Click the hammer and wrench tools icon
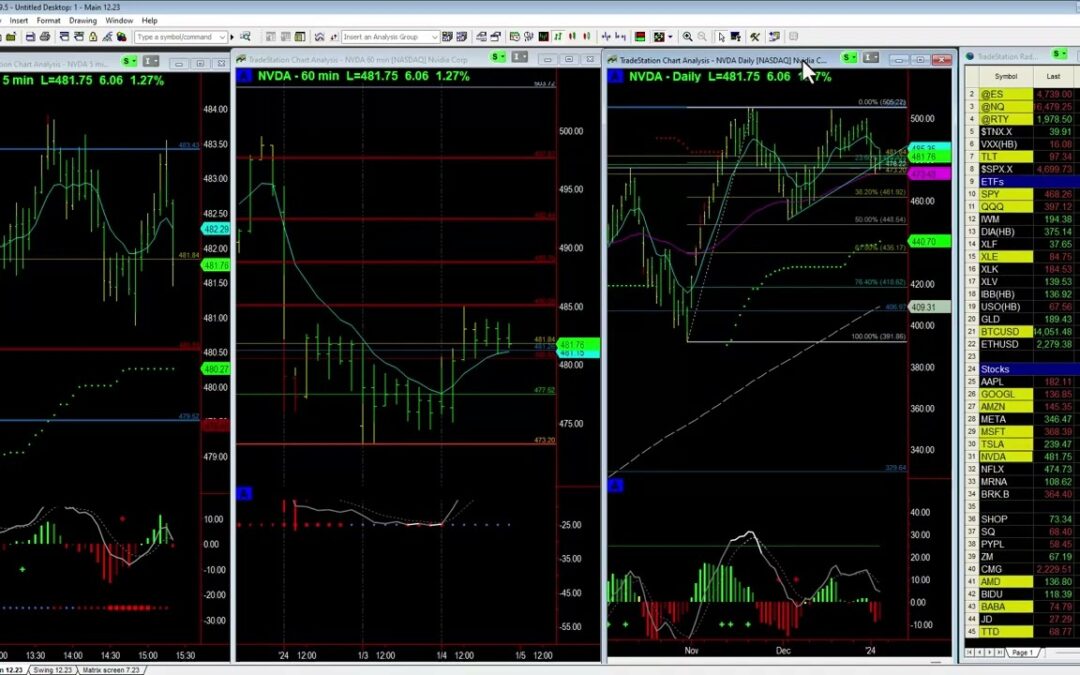 click(x=755, y=37)
